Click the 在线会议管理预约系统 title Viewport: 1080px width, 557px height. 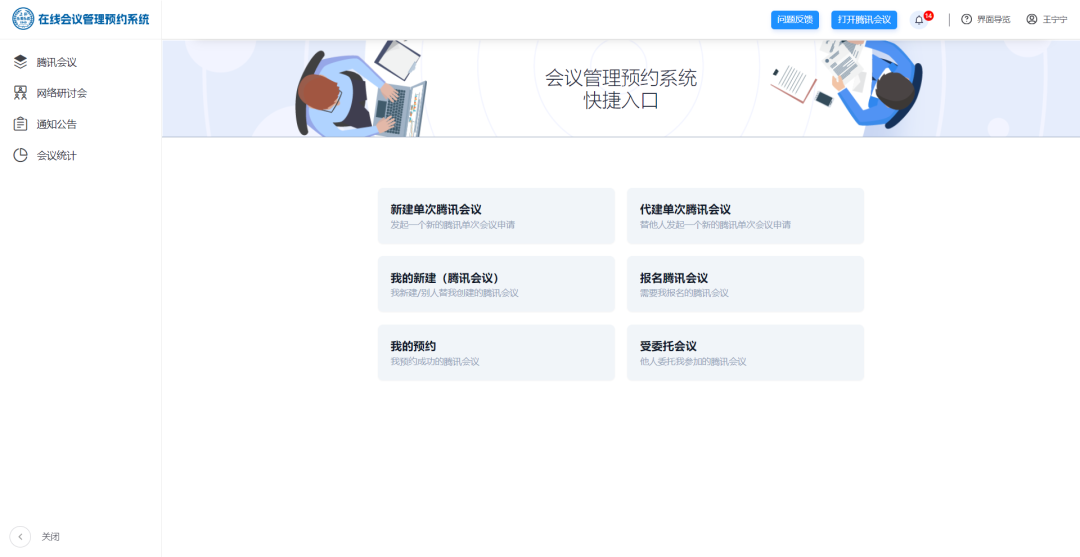click(94, 19)
